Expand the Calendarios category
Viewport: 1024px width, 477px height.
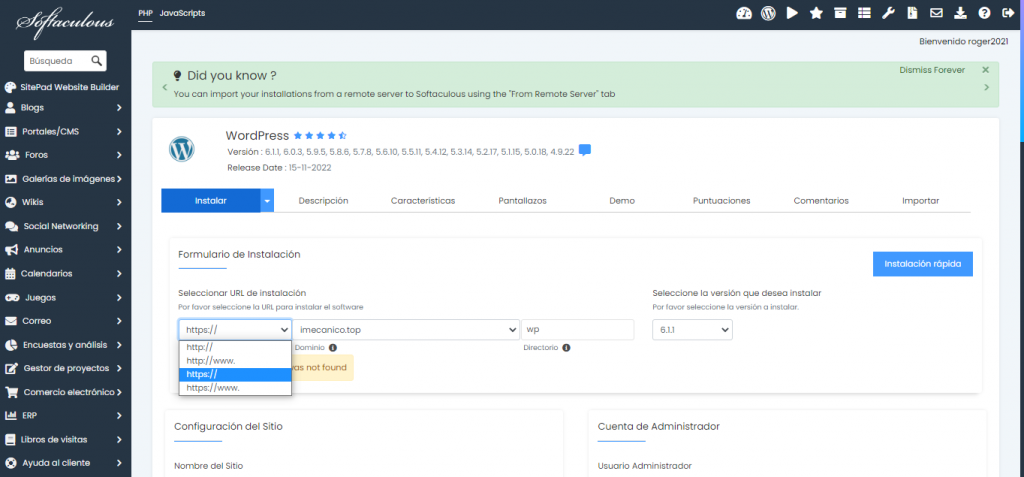pyautogui.click(x=65, y=273)
